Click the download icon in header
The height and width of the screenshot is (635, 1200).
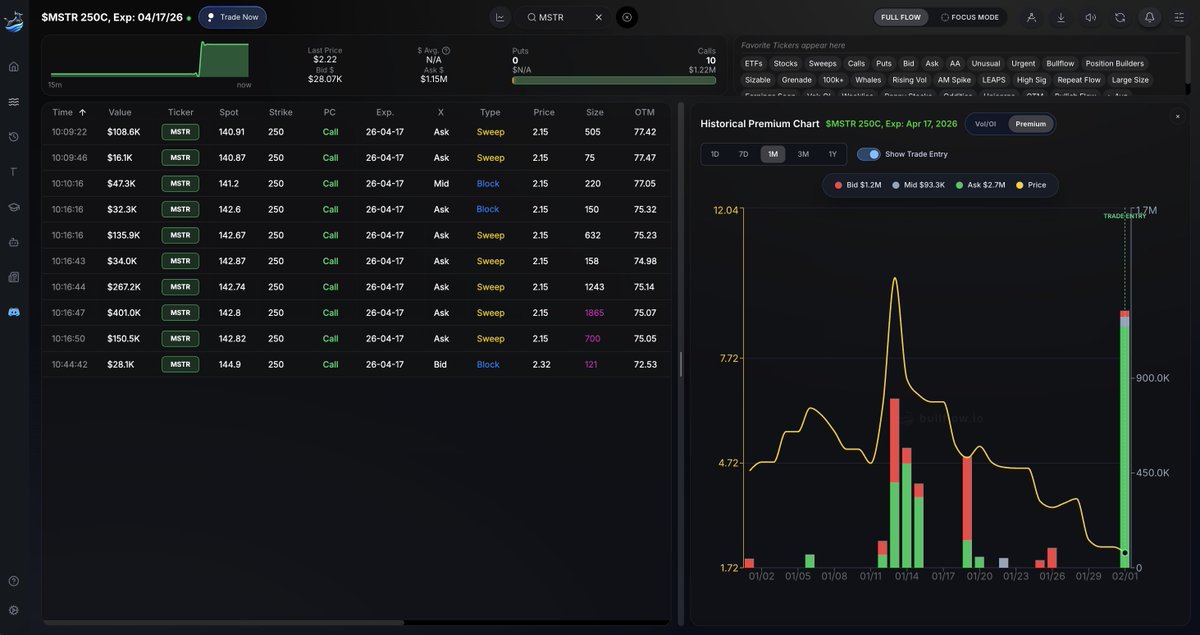pos(1061,17)
